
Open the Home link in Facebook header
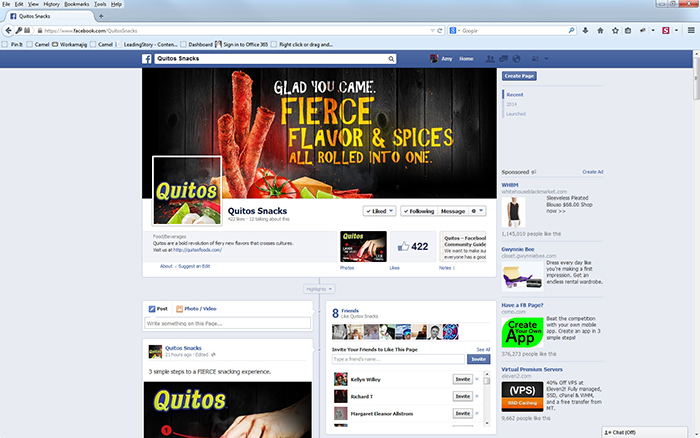(x=466, y=58)
